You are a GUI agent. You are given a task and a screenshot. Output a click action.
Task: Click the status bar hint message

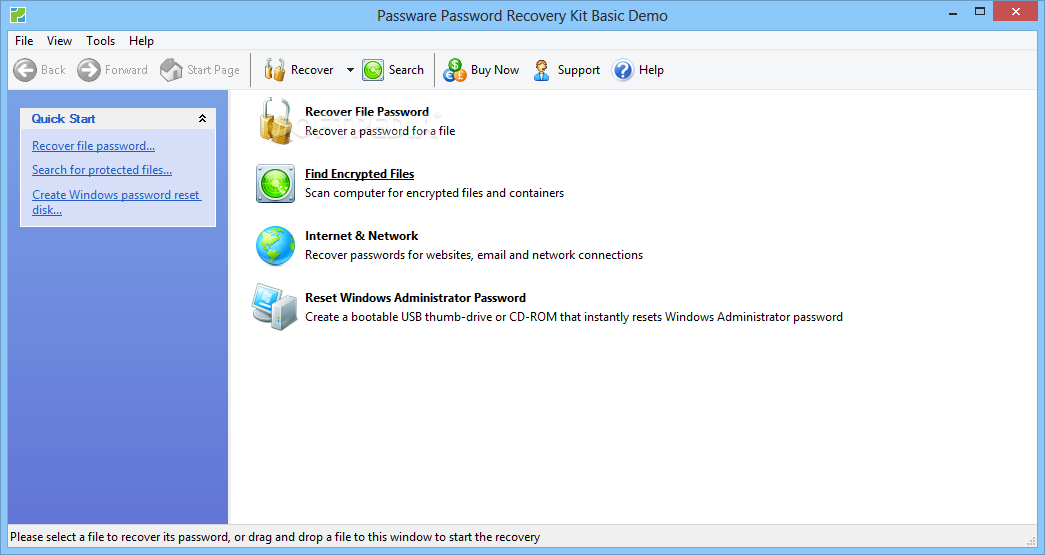(275, 537)
